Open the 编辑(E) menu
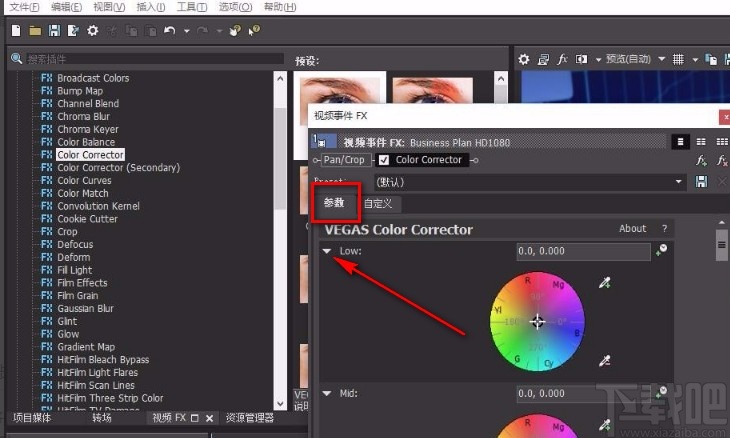This screenshot has width=730, height=438. (67, 7)
